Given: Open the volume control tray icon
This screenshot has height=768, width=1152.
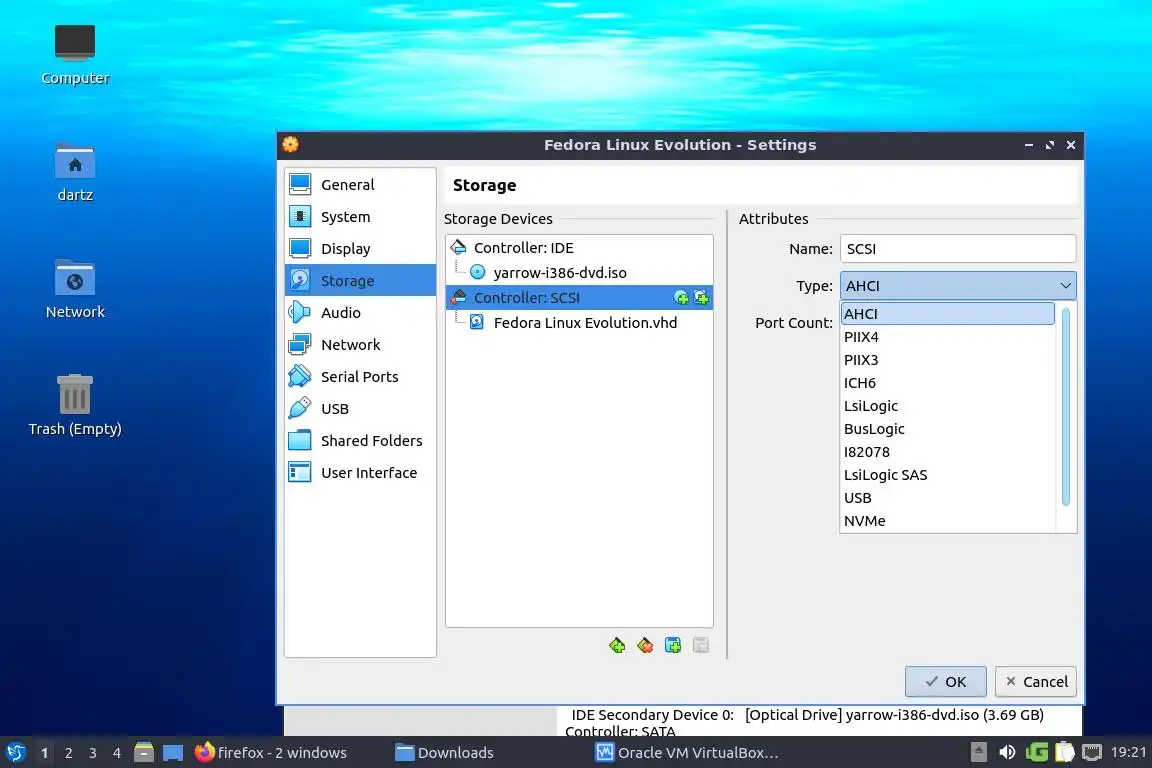Looking at the screenshot, I should coord(1007,753).
